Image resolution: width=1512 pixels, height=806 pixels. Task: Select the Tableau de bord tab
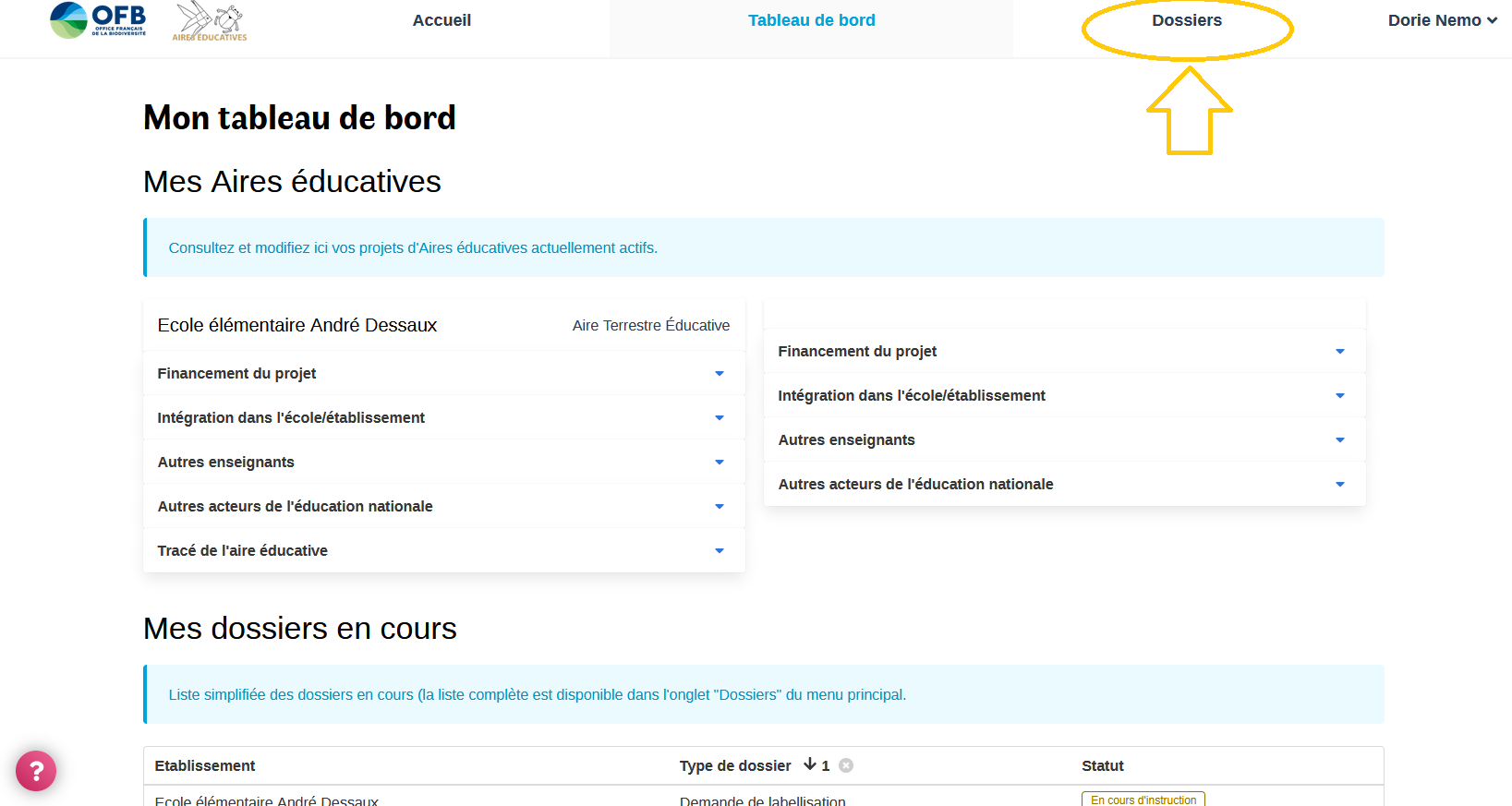pos(811,20)
